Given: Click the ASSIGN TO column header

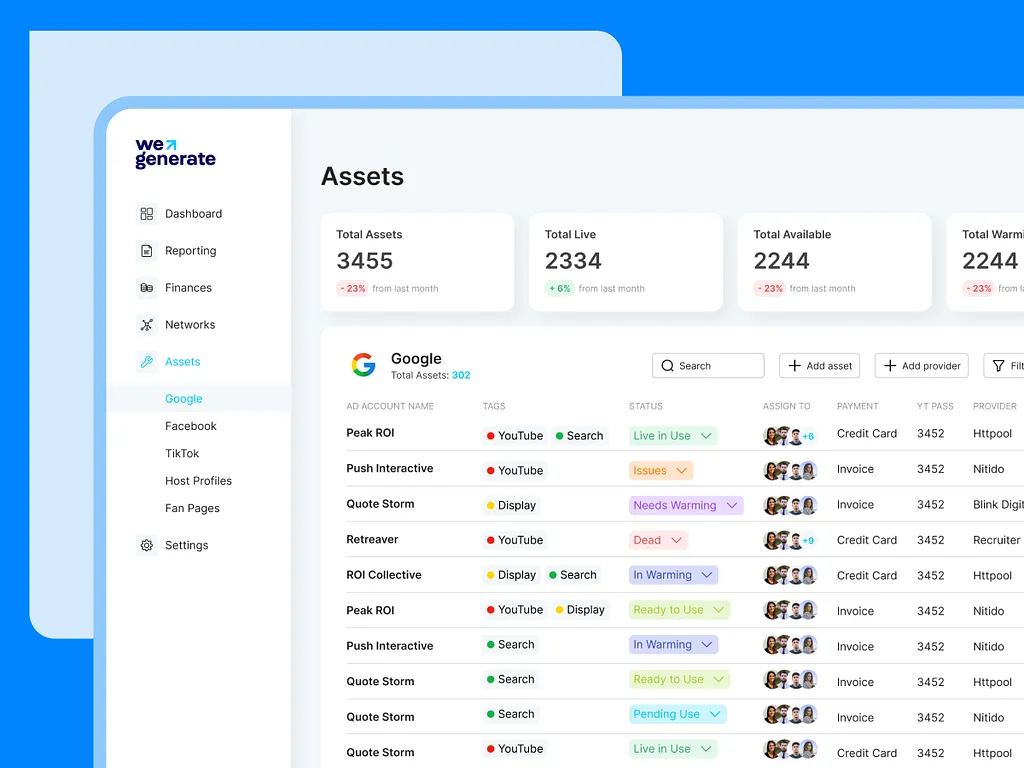Looking at the screenshot, I should pyautogui.click(x=786, y=406).
